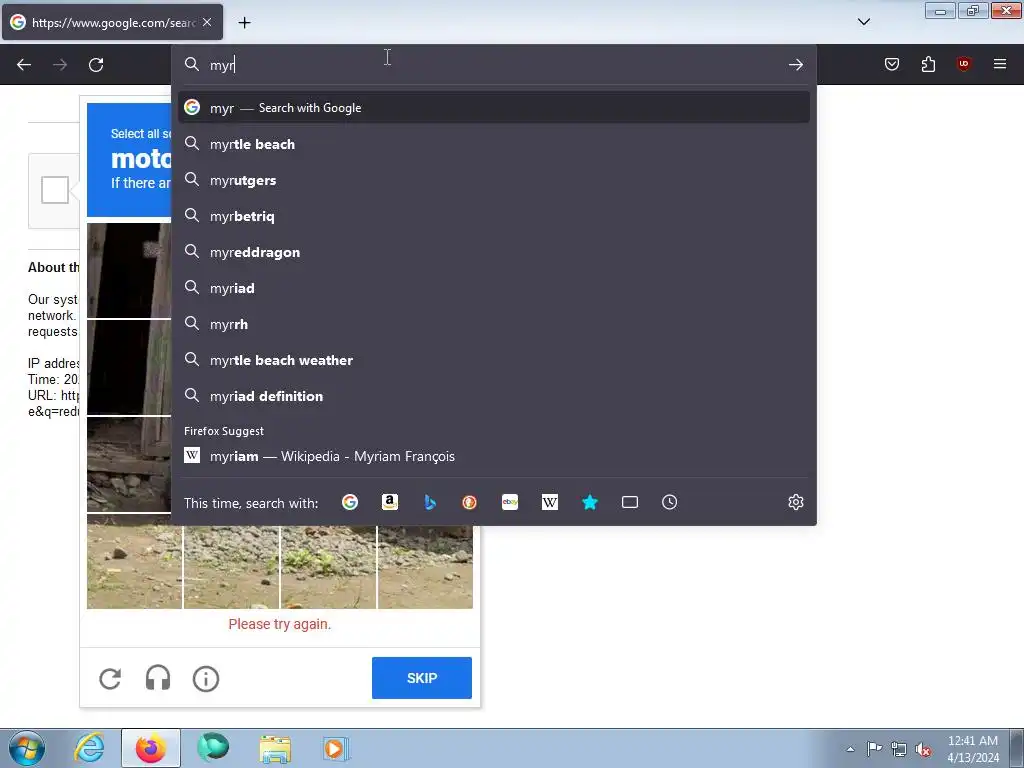The height and width of the screenshot is (768, 1024).
Task: Search this time with Amazon
Action: click(390, 502)
